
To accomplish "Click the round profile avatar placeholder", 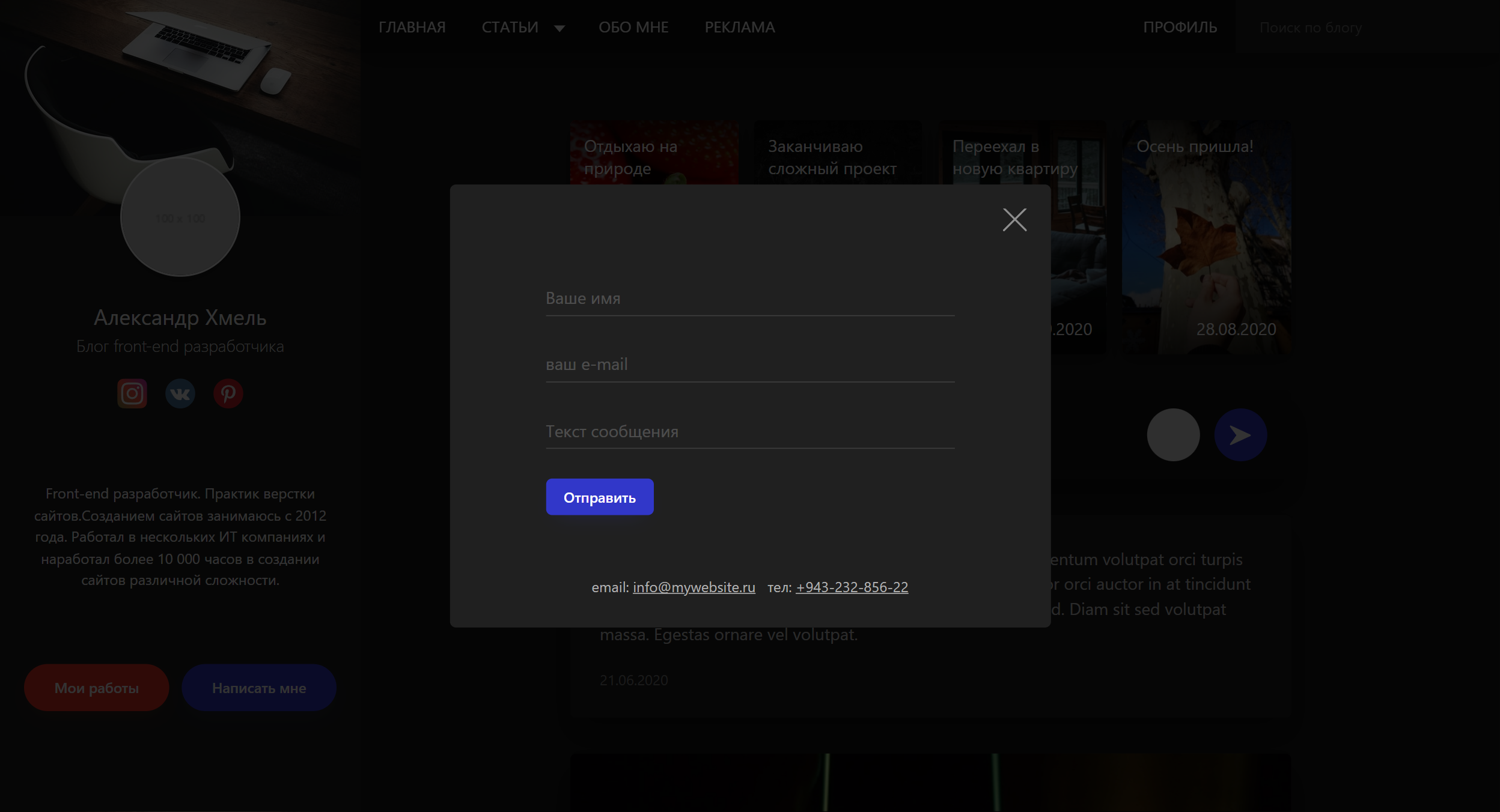I will coord(180,217).
